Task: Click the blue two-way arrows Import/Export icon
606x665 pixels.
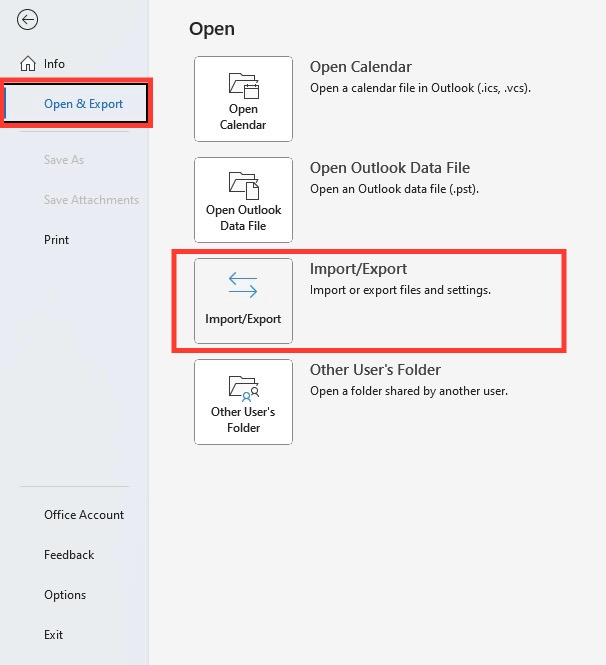Action: pyautogui.click(x=243, y=285)
